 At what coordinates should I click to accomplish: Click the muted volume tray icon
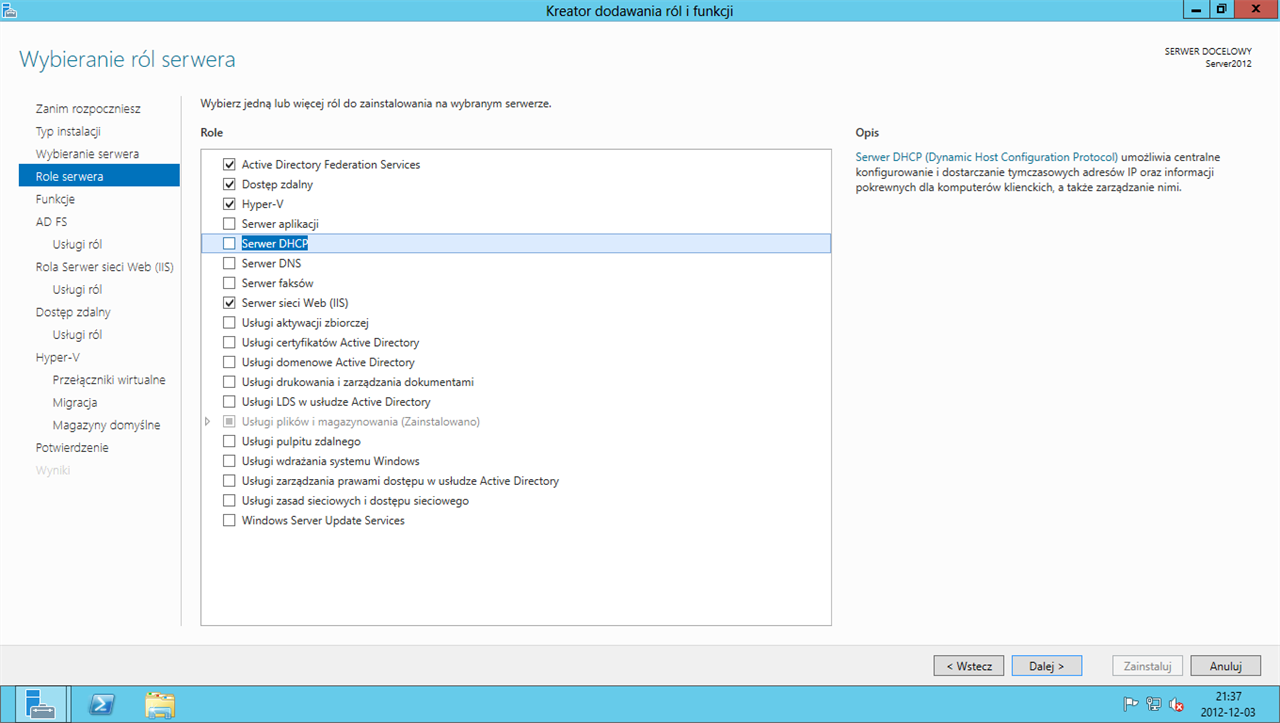pyautogui.click(x=1176, y=704)
